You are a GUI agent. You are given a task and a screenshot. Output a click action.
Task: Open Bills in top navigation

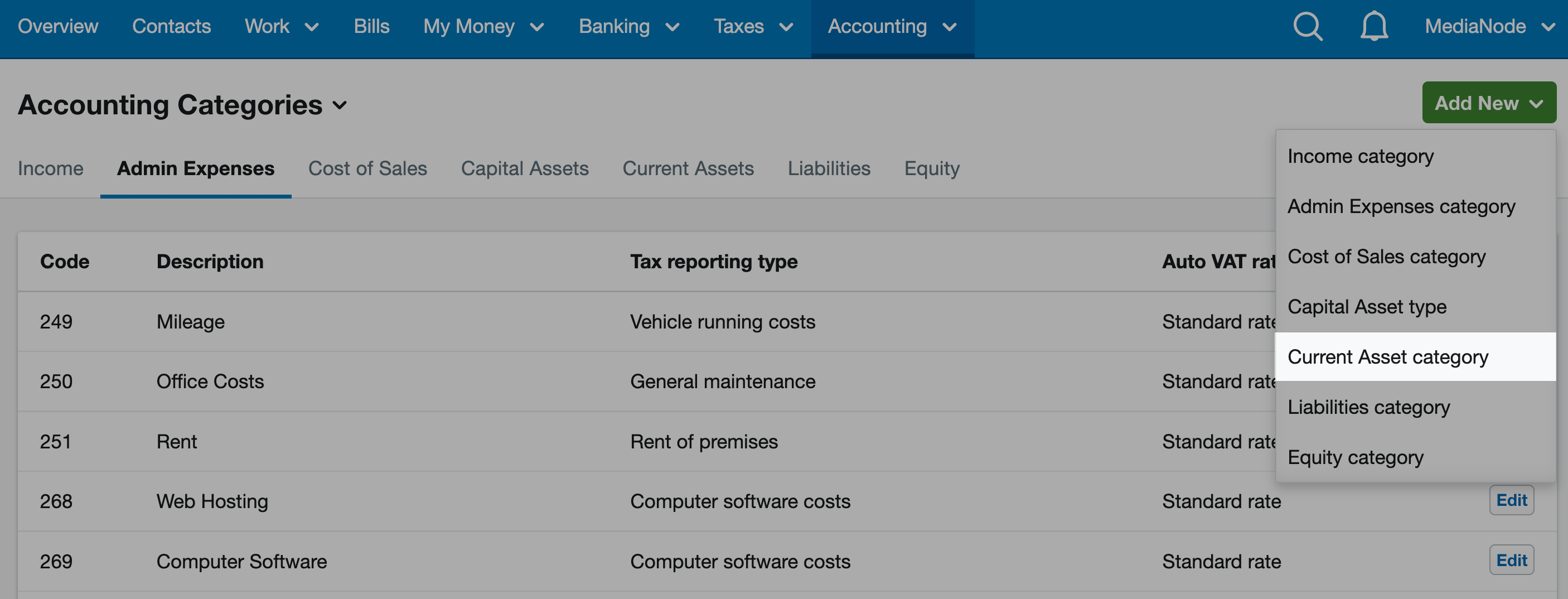pos(371,26)
